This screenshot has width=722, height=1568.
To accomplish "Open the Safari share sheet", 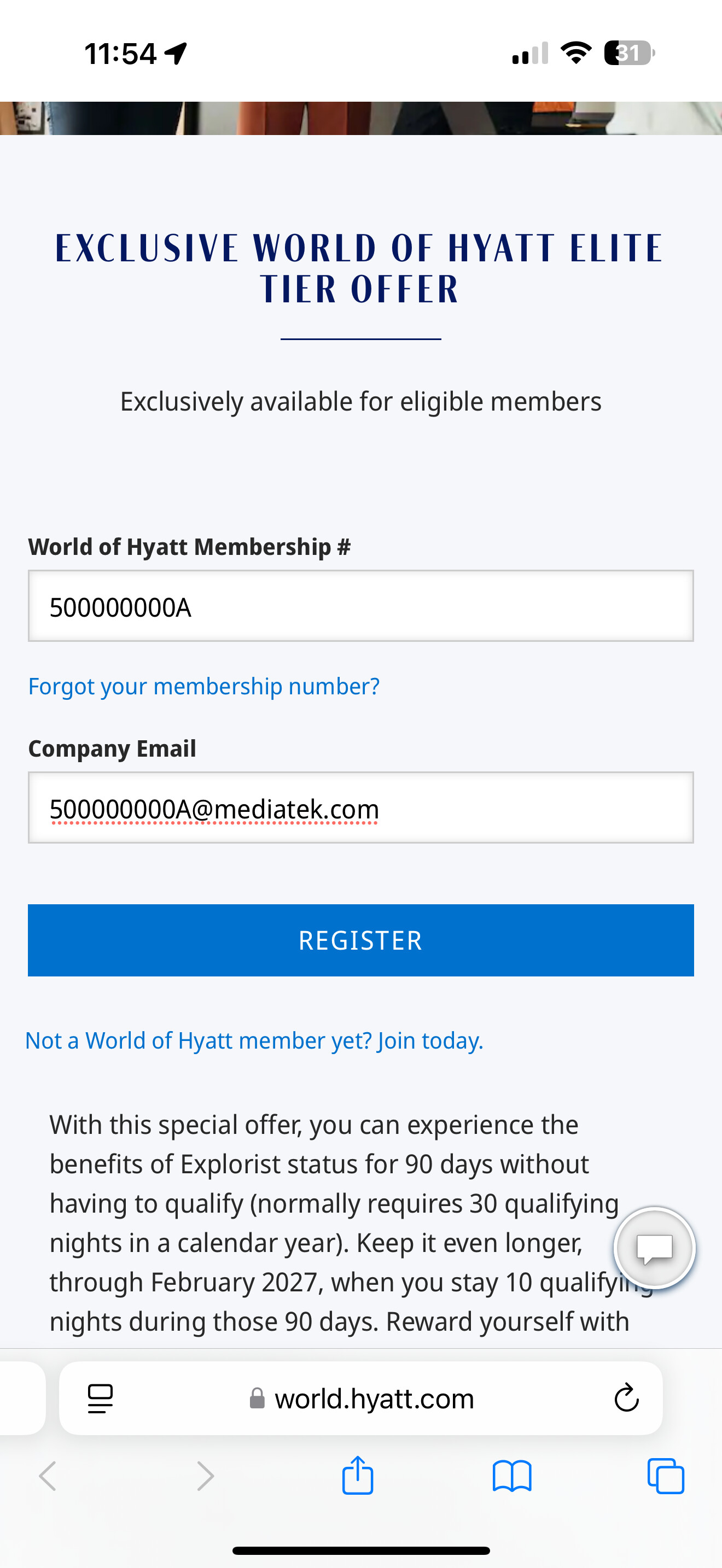I will click(357, 1475).
